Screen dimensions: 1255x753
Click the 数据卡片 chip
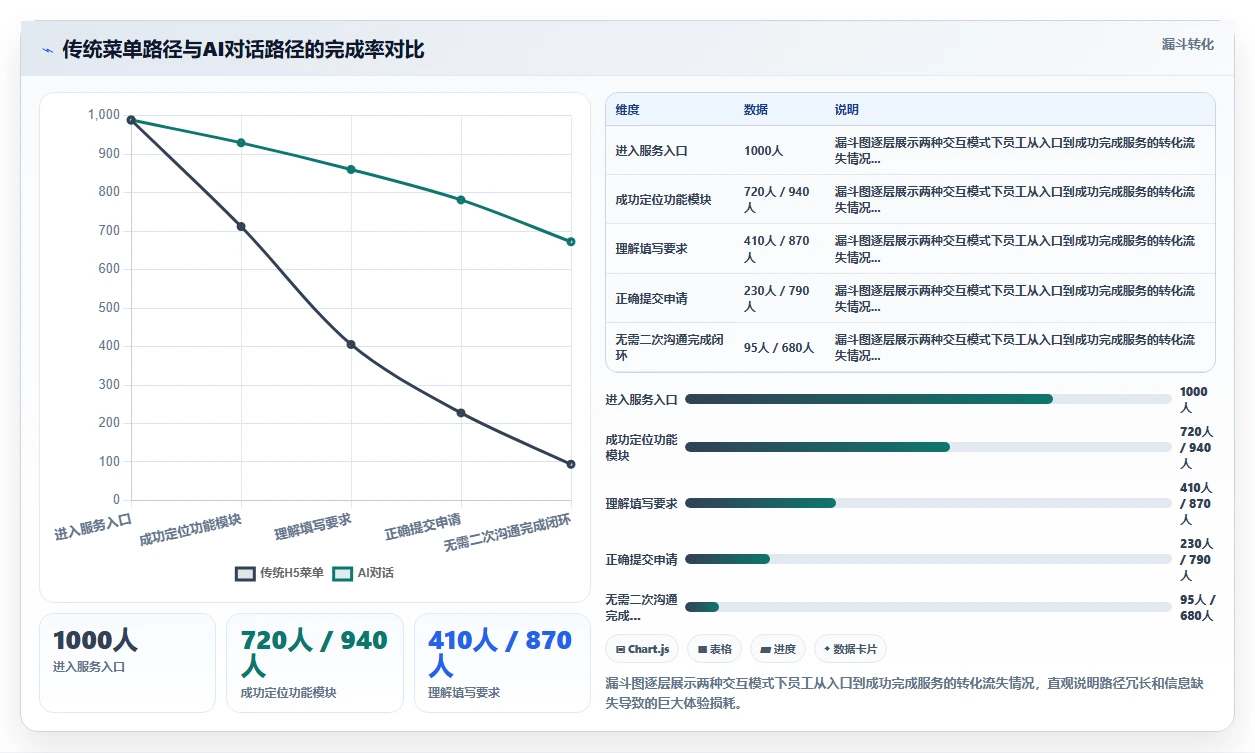pos(850,649)
